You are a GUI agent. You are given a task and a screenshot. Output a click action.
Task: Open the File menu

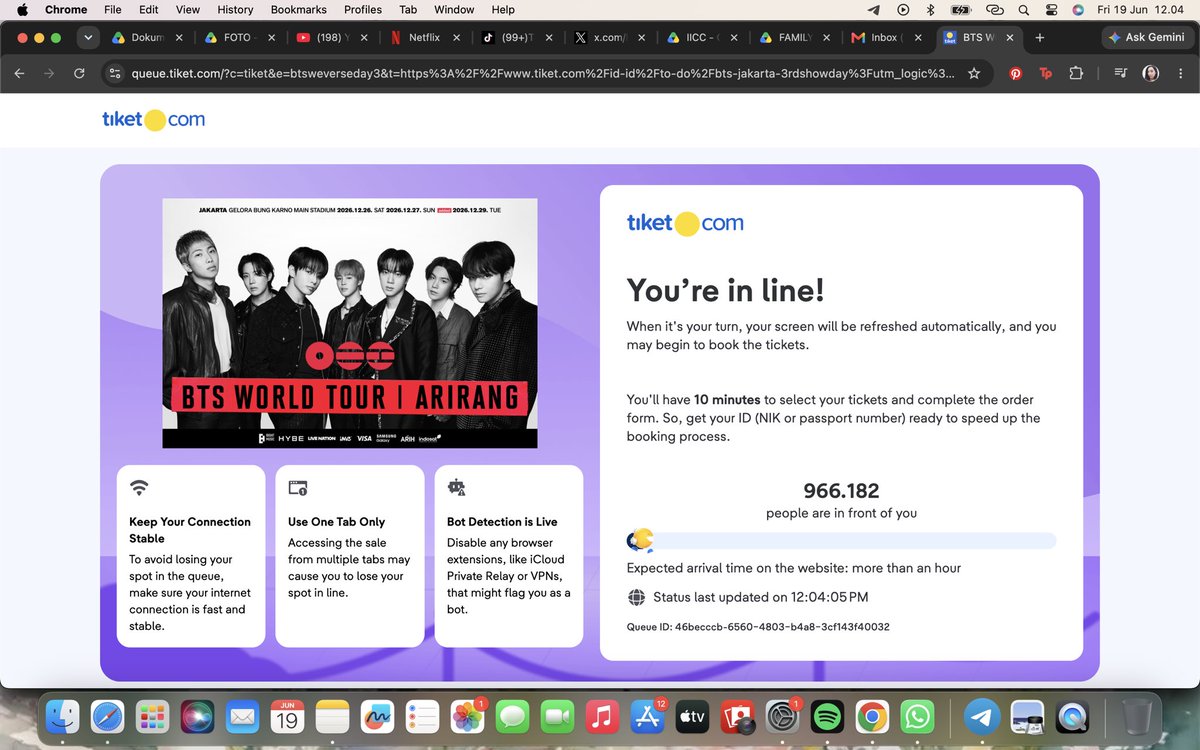(x=113, y=10)
